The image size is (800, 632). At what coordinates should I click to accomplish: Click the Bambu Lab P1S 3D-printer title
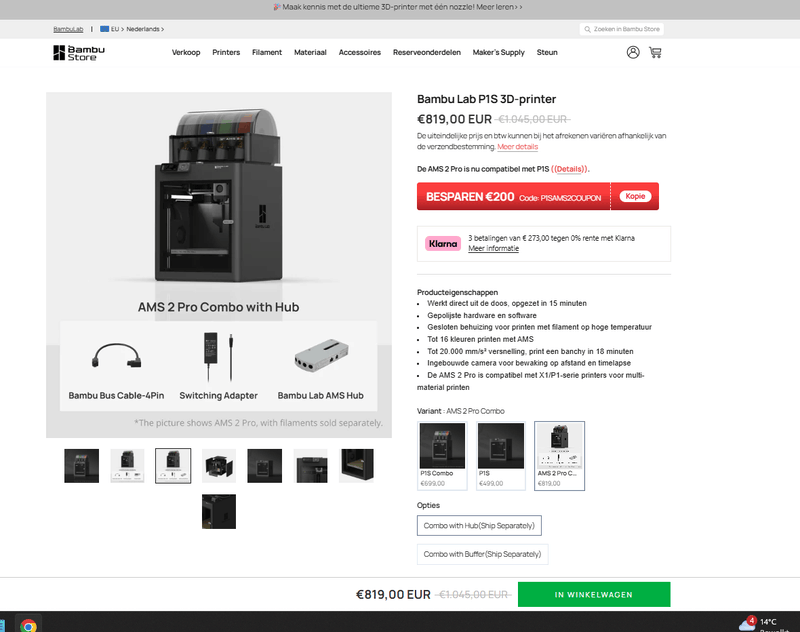[486, 99]
